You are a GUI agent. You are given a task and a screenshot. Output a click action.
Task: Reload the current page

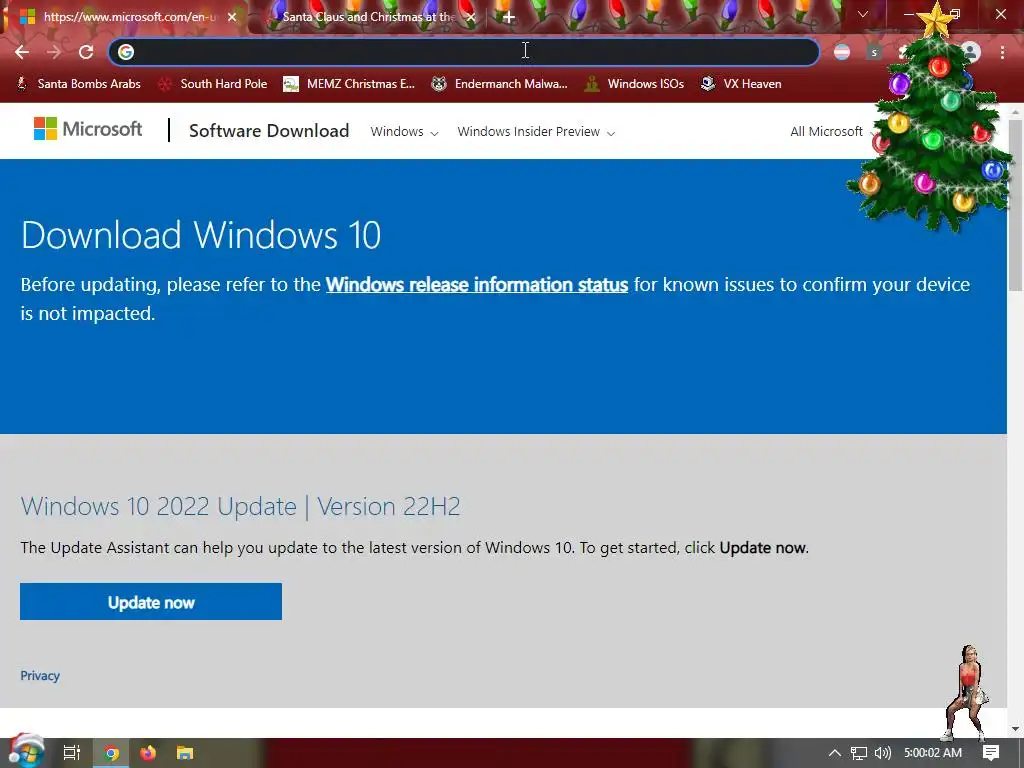(x=86, y=52)
